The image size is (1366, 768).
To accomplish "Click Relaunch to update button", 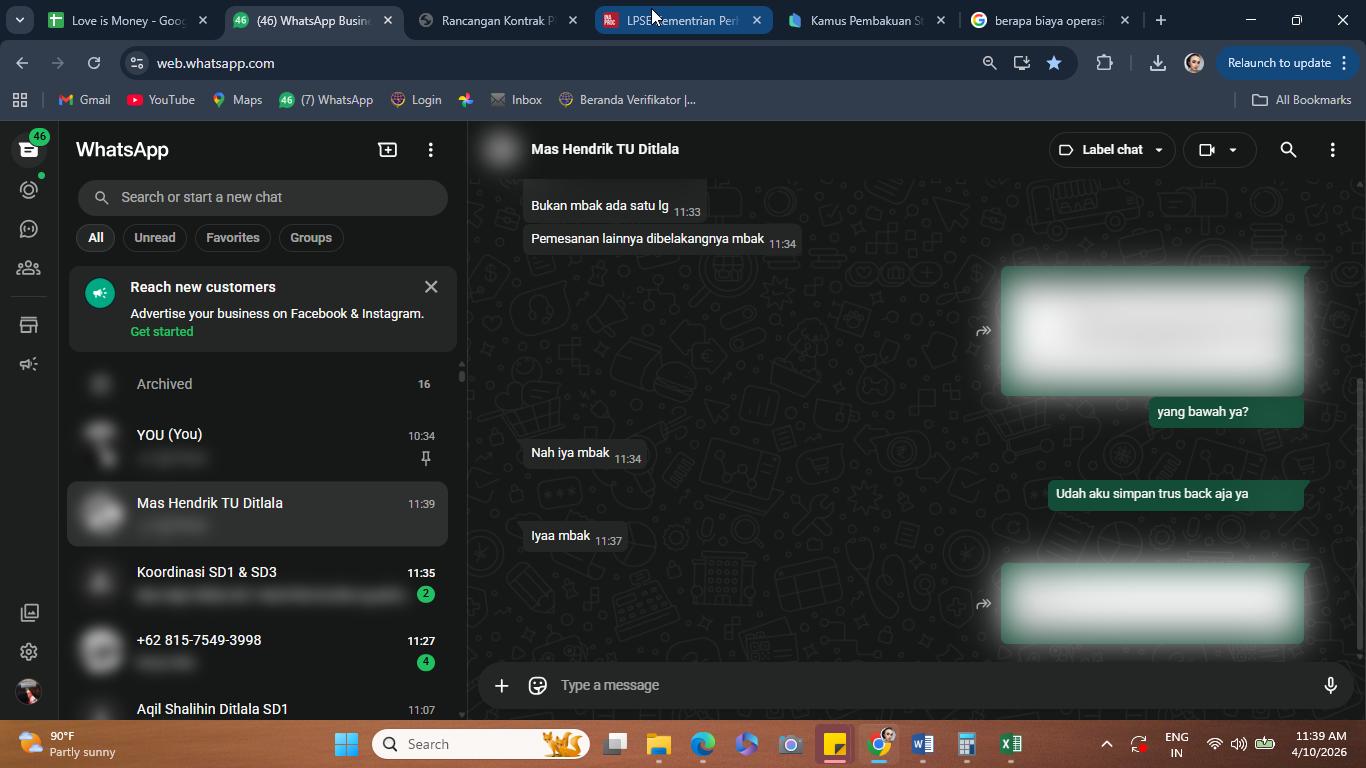I will (x=1286, y=63).
